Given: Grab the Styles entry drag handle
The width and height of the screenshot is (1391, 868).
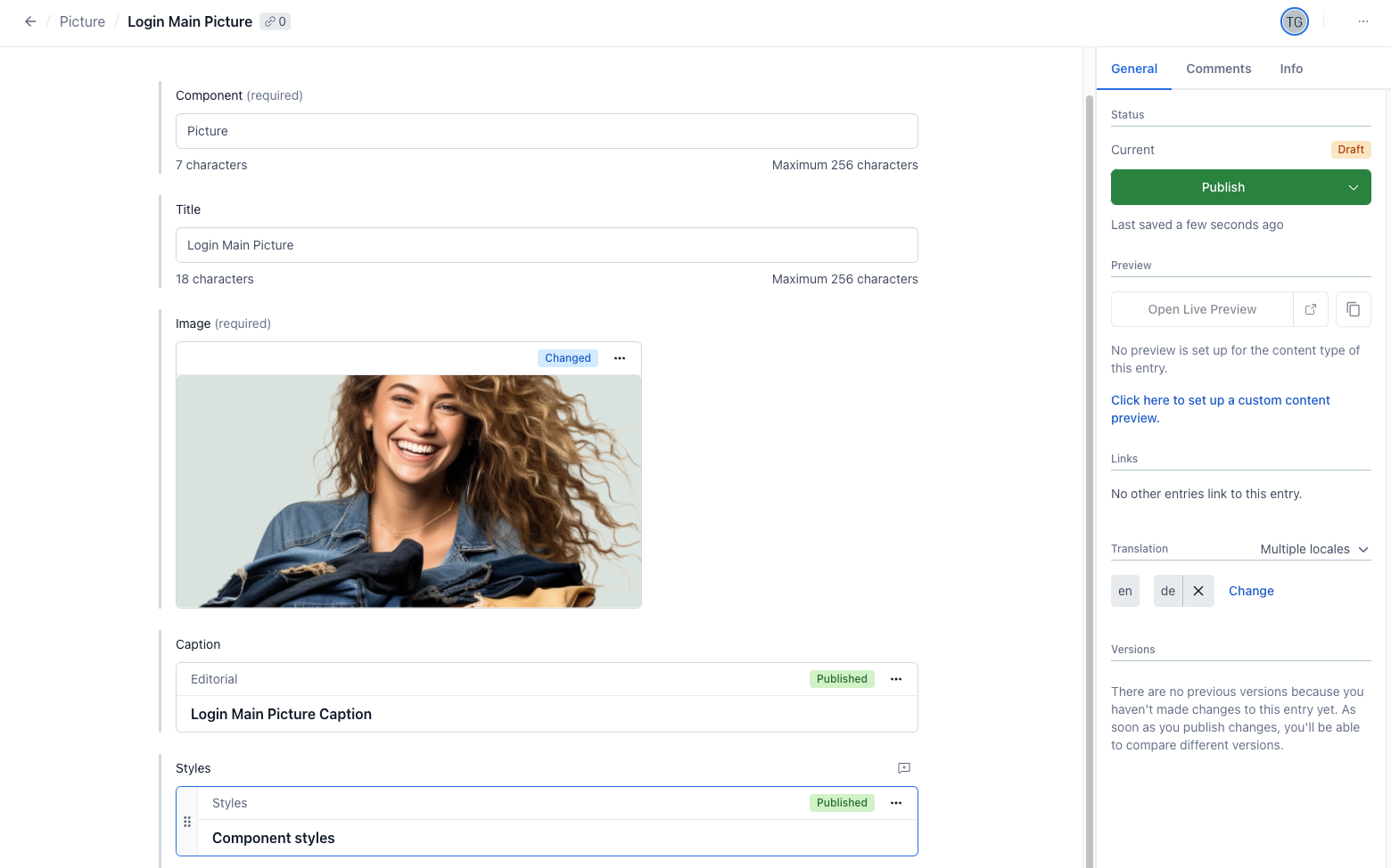Looking at the screenshot, I should pos(187,822).
